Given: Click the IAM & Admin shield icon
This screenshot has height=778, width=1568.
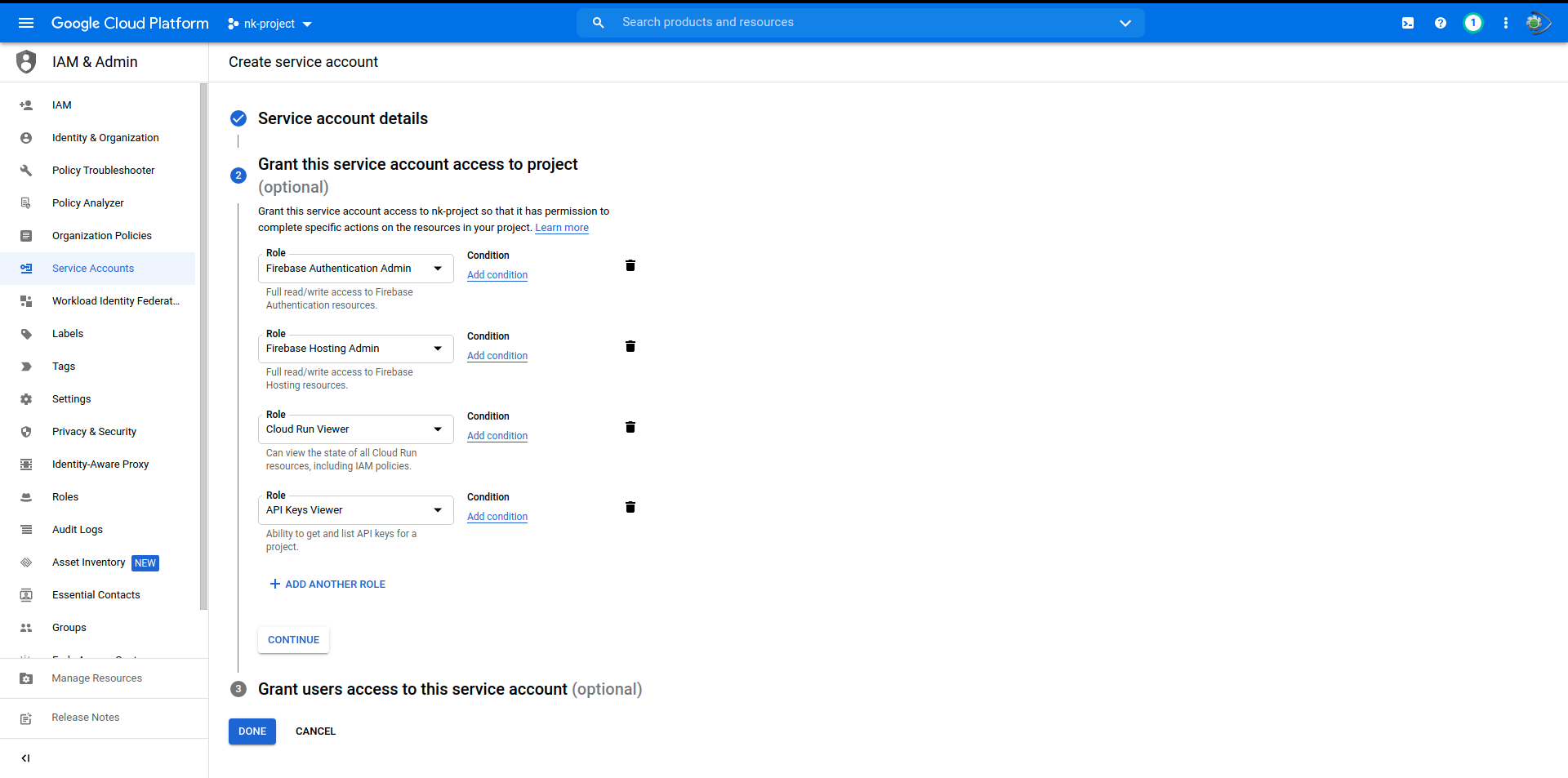Looking at the screenshot, I should coord(26,62).
